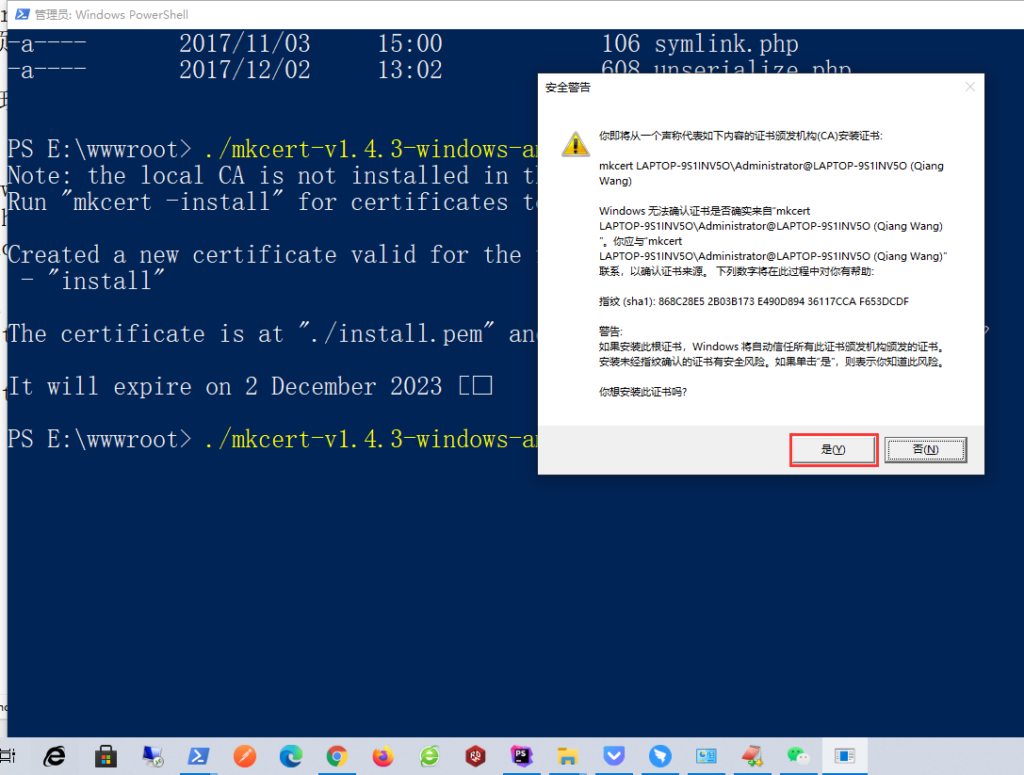Open Firefox from the taskbar
1024x775 pixels.
(382, 756)
